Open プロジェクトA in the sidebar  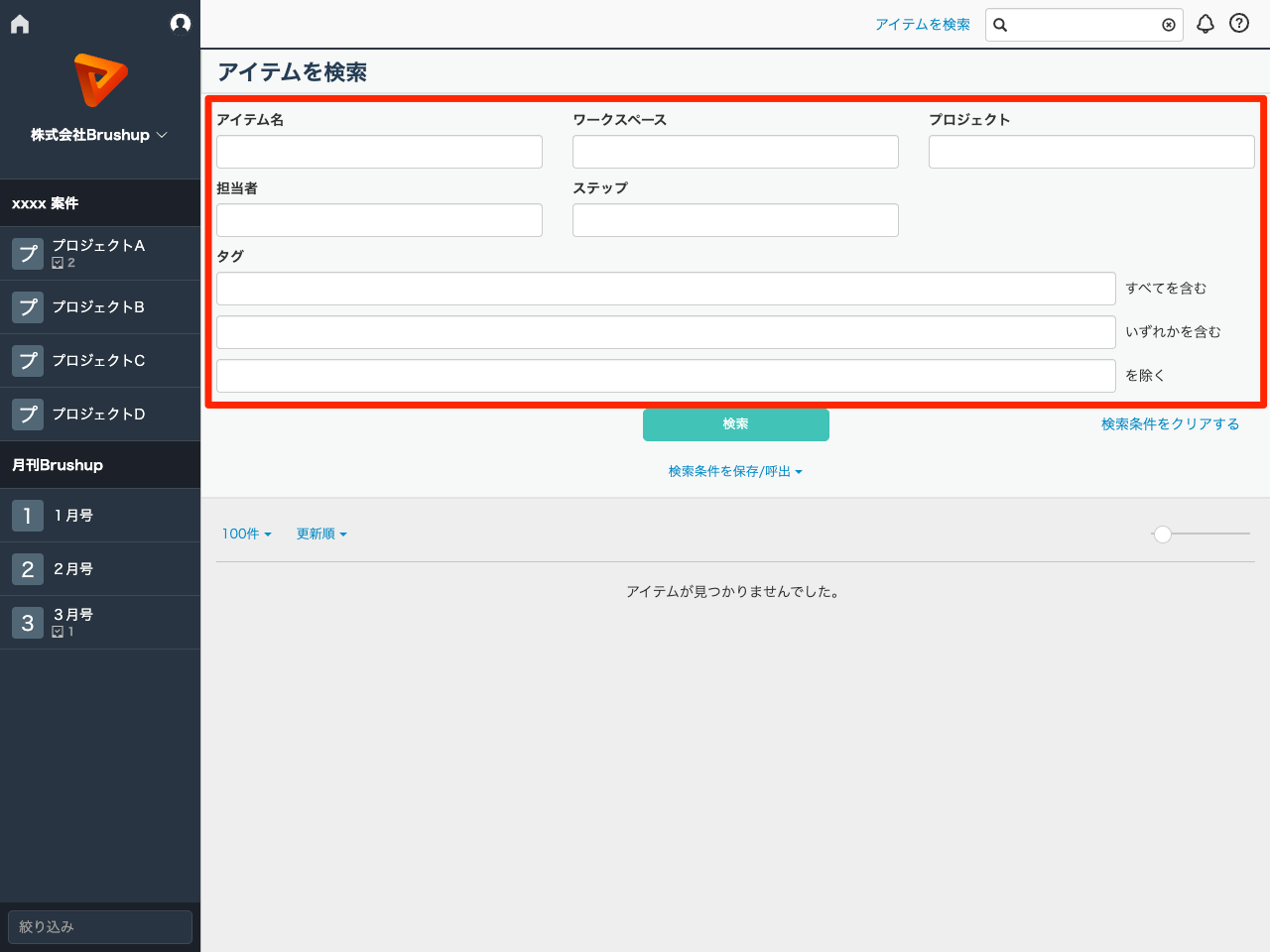pos(100,254)
